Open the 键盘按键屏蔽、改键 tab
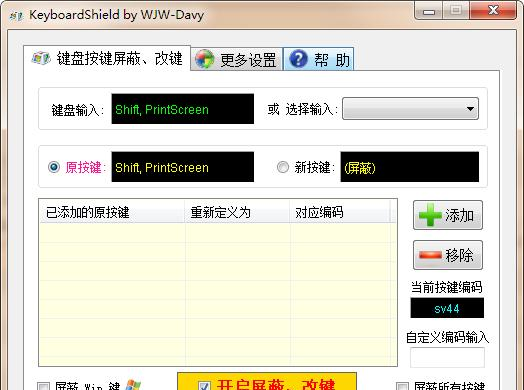 [x=107, y=58]
